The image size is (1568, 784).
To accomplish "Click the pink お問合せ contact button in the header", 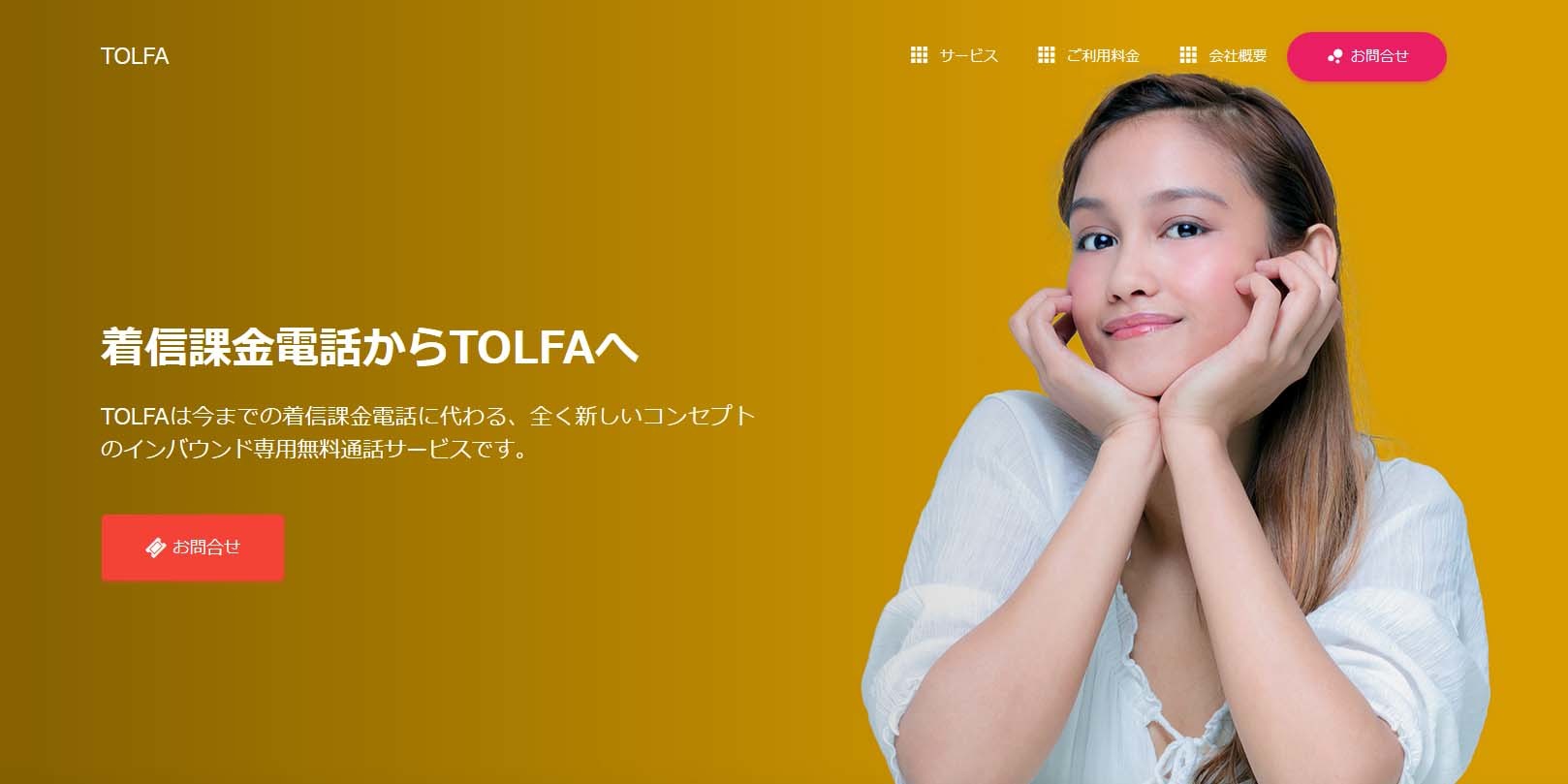I will [x=1366, y=56].
